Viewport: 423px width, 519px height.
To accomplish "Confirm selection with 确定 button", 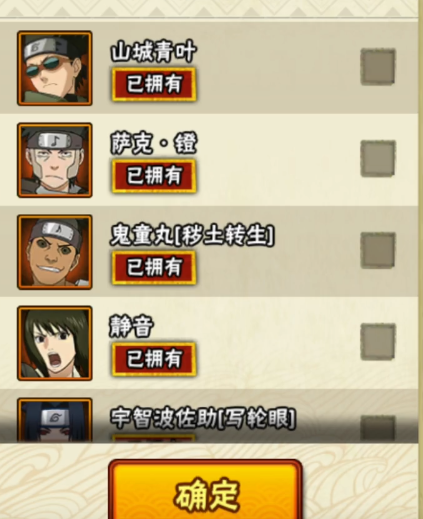I will click(x=205, y=489).
